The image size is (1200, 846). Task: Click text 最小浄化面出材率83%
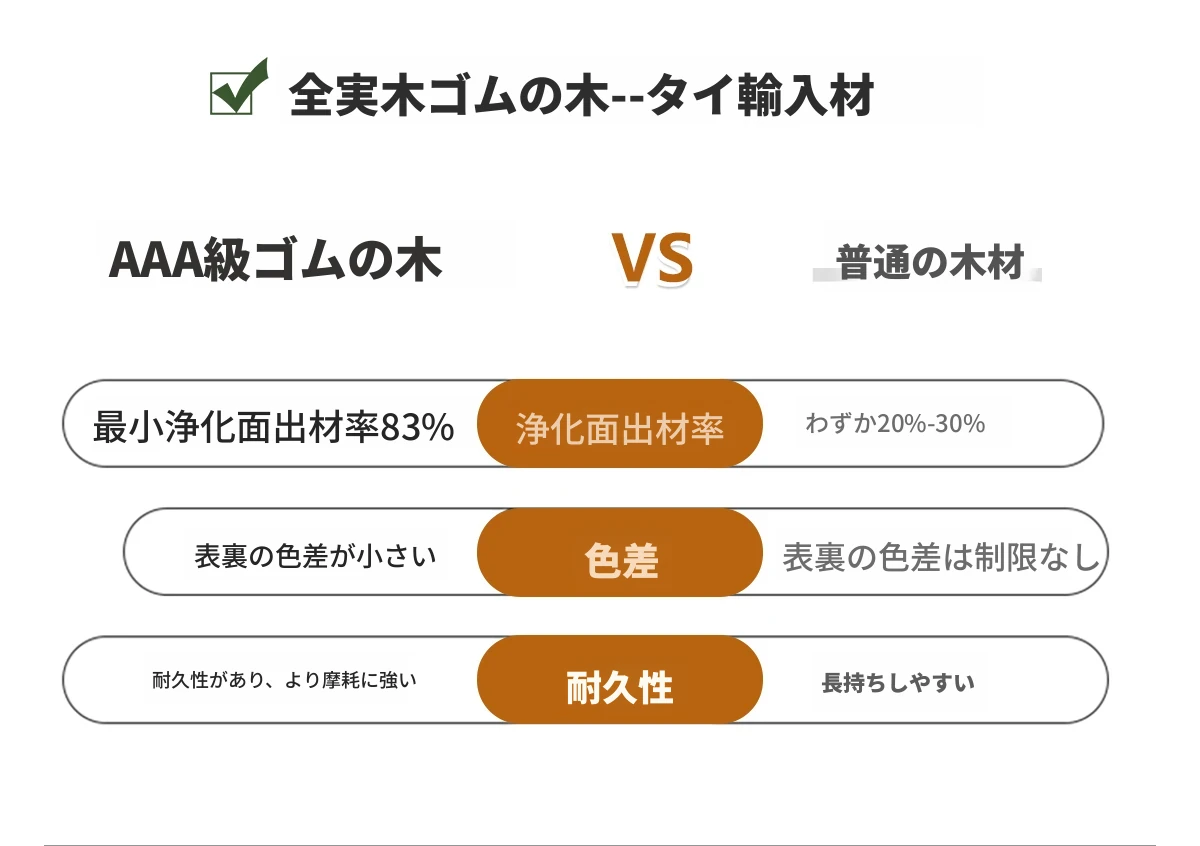(273, 427)
